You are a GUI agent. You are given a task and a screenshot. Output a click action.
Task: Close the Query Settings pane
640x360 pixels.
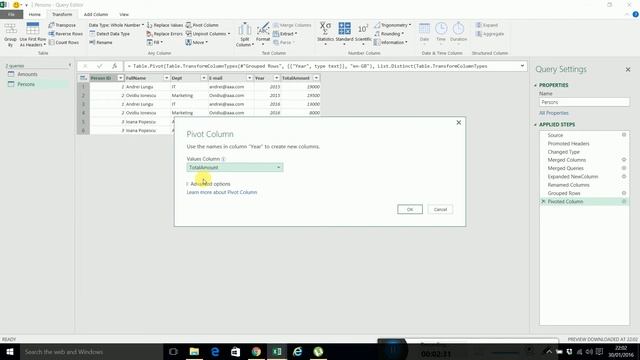point(628,70)
